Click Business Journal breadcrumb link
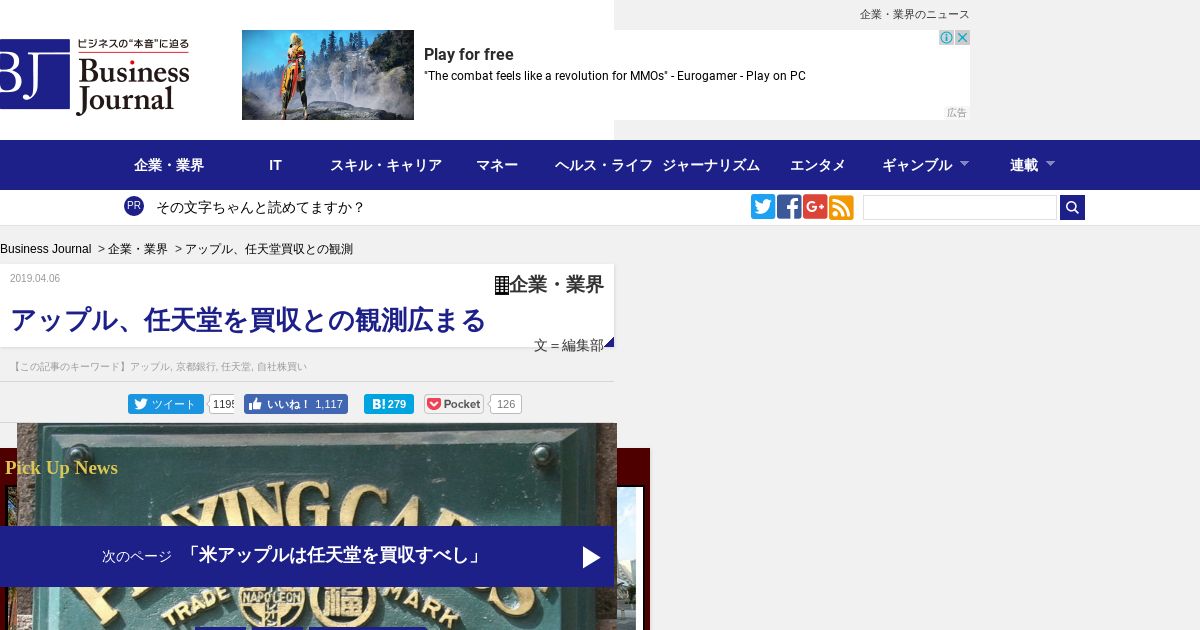The width and height of the screenshot is (1200, 630). [45, 249]
